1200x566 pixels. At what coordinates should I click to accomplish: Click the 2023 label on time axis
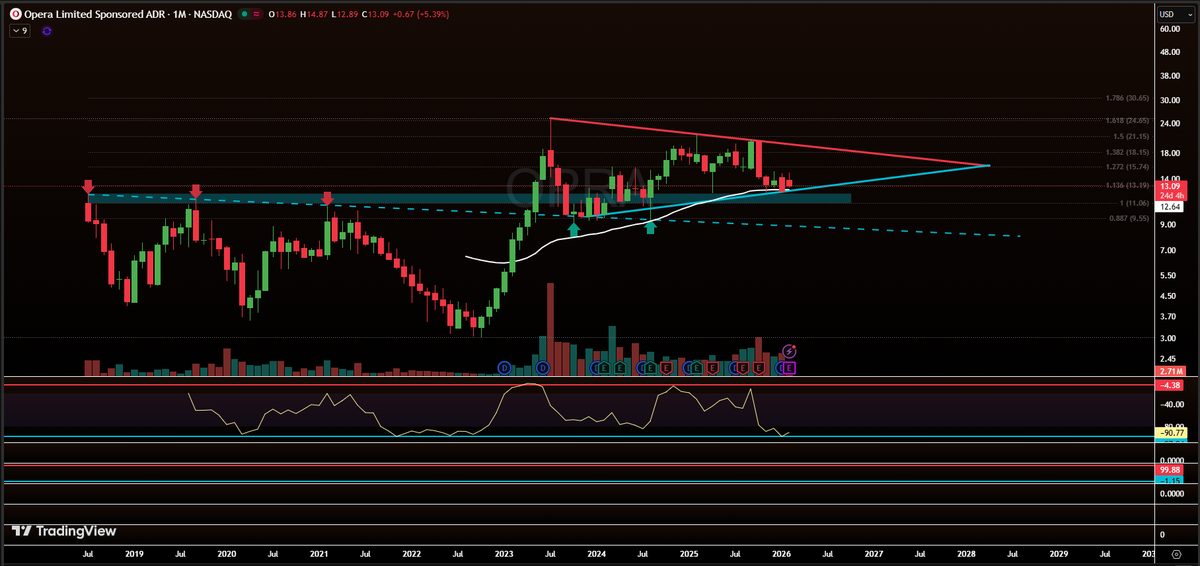(503, 552)
